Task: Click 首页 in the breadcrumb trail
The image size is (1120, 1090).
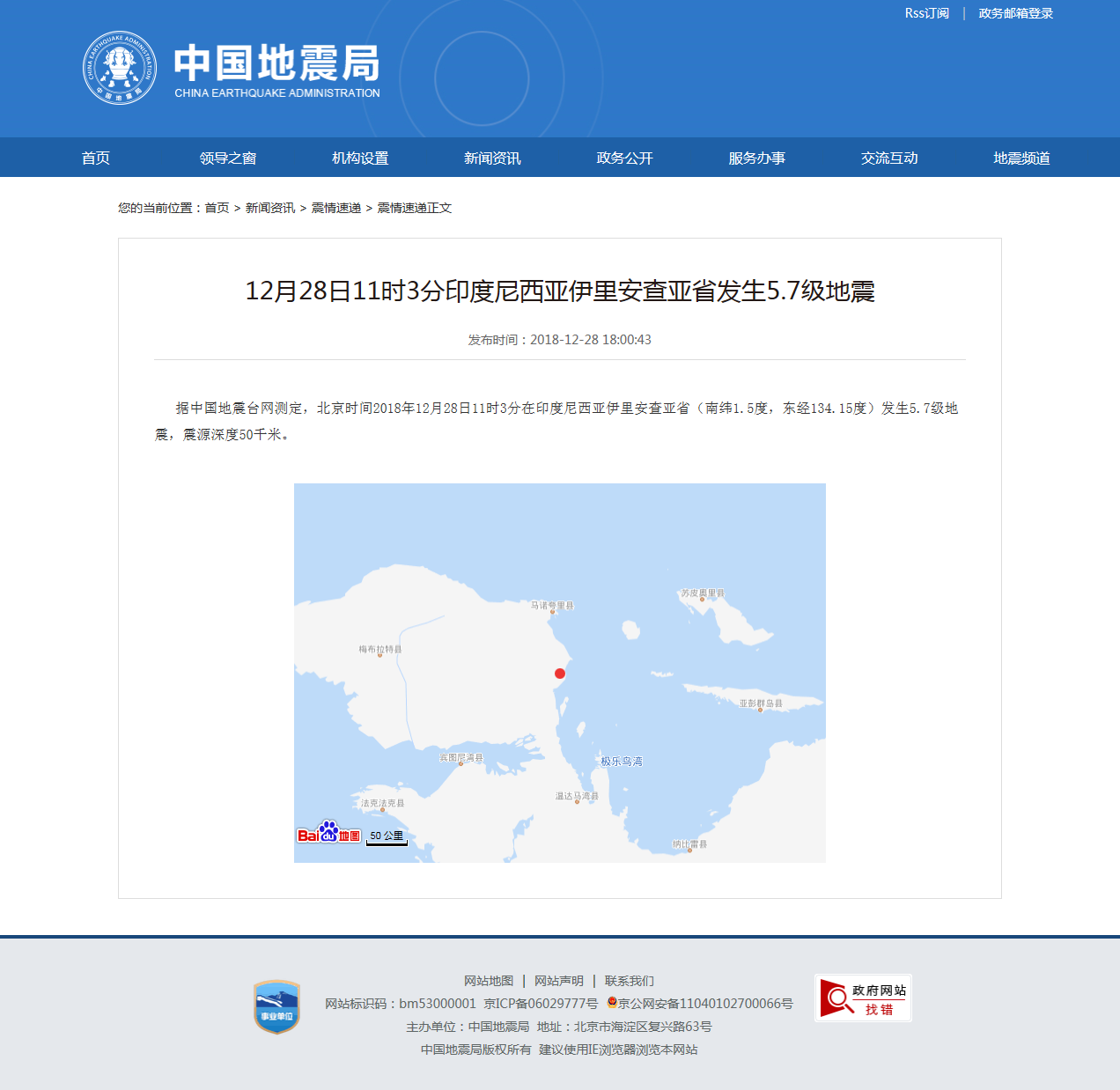Action: pyautogui.click(x=217, y=208)
